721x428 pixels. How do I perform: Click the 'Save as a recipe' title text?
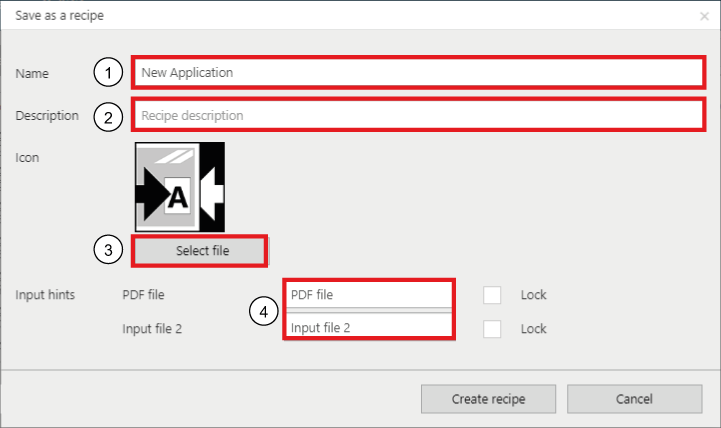59,16
